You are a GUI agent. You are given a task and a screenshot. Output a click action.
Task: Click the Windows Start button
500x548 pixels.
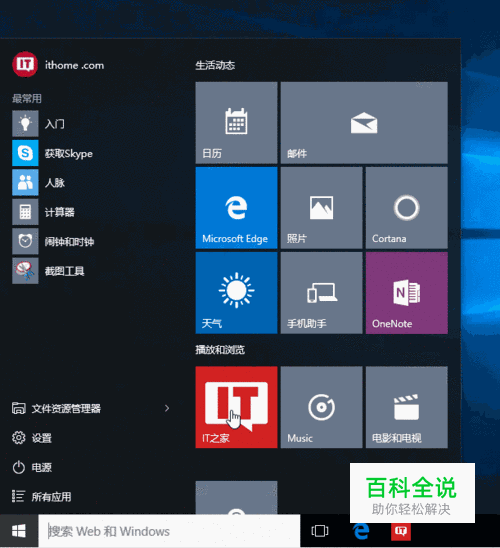(x=19, y=531)
